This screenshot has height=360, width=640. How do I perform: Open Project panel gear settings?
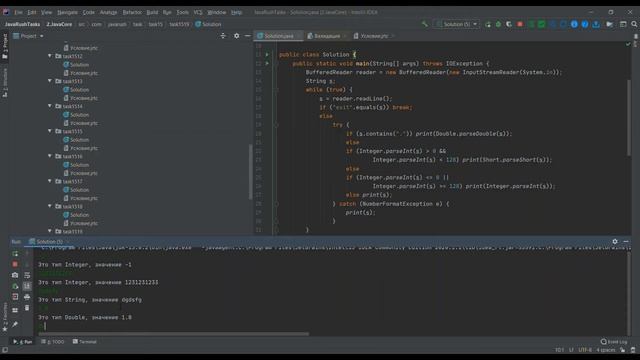pyautogui.click(x=236, y=36)
